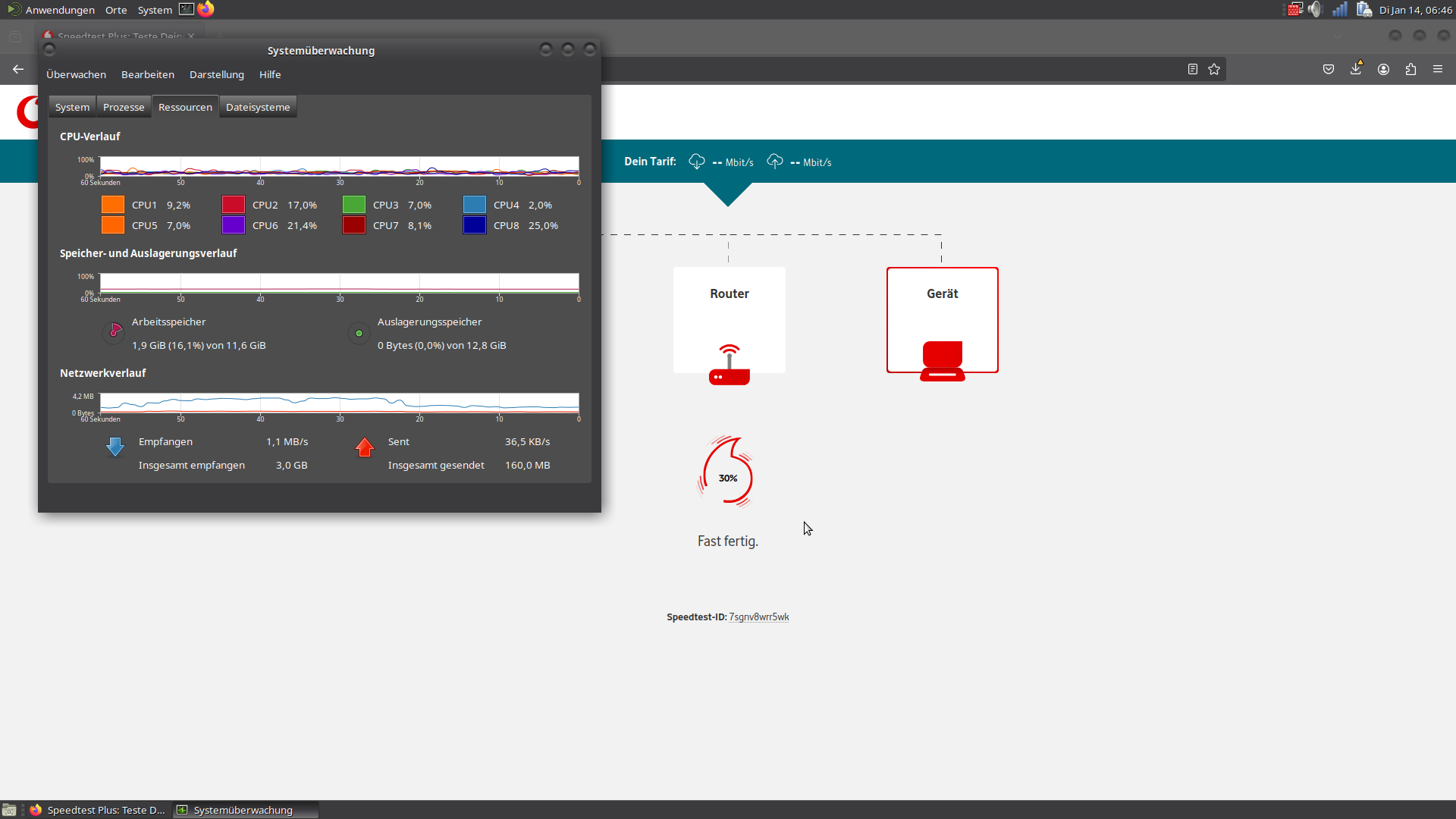Switch to the Dateisysteme tab
Screen dimensions: 1456x819
(258, 107)
